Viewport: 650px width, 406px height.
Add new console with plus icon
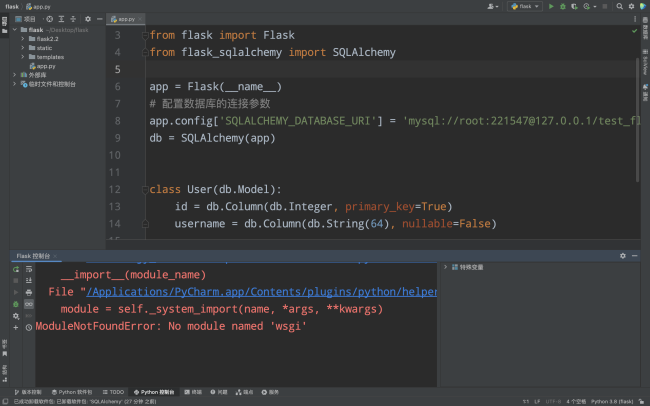click(x=16, y=327)
